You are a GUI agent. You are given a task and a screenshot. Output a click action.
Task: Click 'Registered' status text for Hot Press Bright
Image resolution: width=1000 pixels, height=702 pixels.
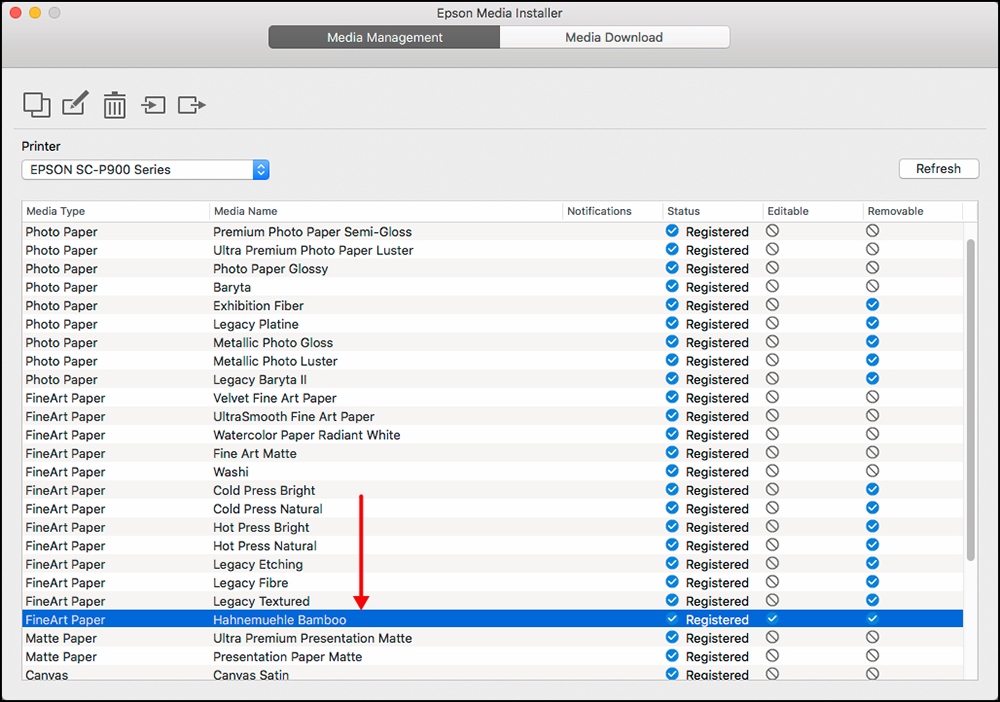pos(717,528)
